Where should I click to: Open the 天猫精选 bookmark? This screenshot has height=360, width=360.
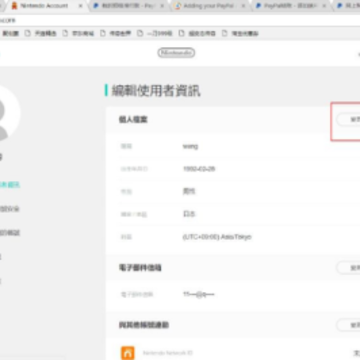(41, 33)
